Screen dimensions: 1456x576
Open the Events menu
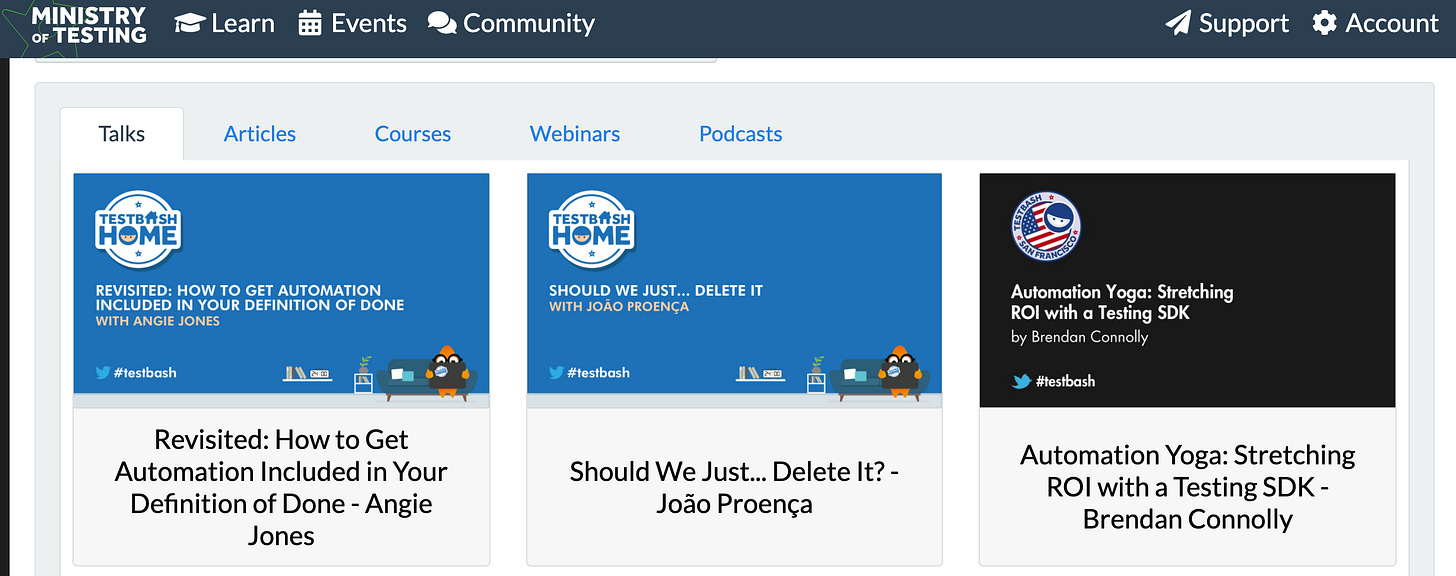point(352,23)
